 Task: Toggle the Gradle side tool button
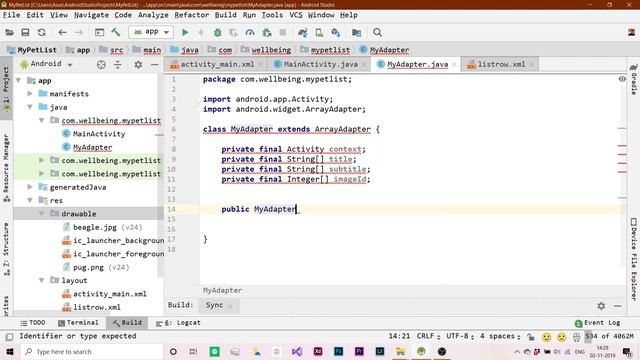point(633,79)
